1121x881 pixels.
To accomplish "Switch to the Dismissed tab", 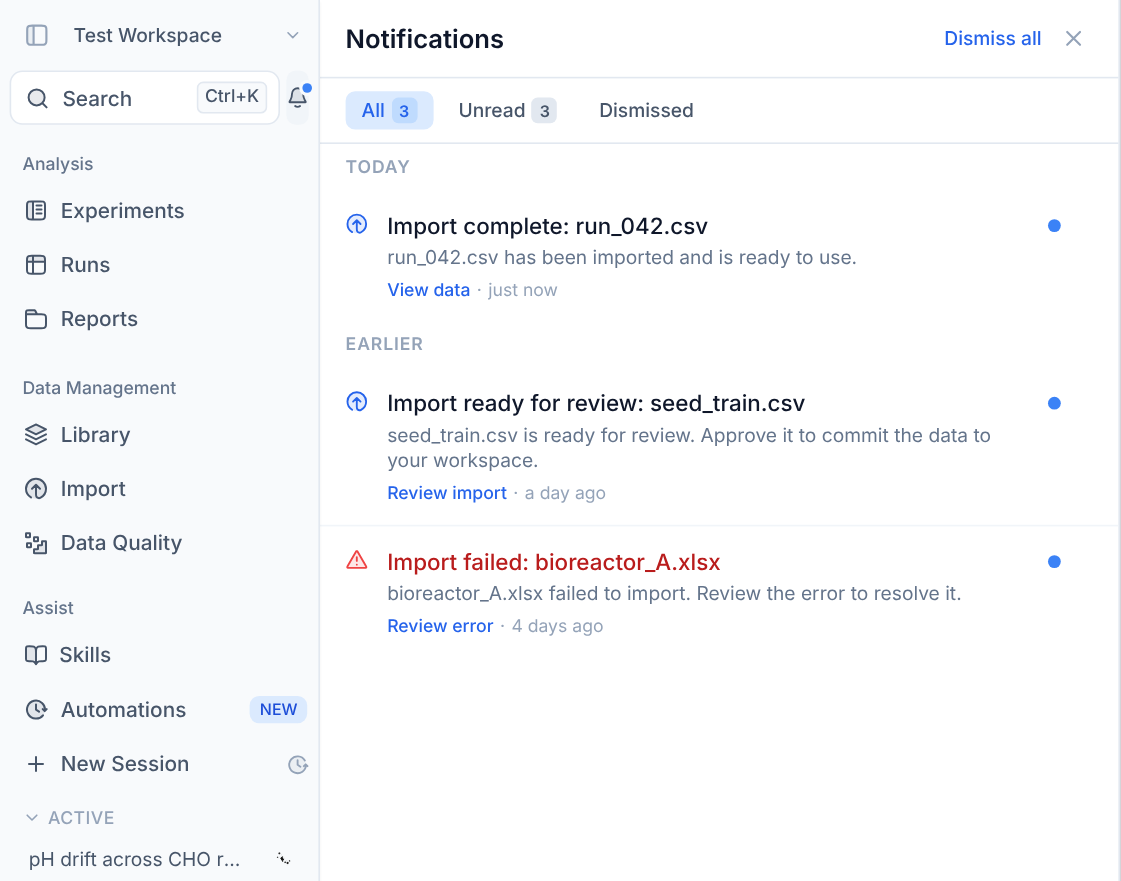I will click(x=646, y=110).
